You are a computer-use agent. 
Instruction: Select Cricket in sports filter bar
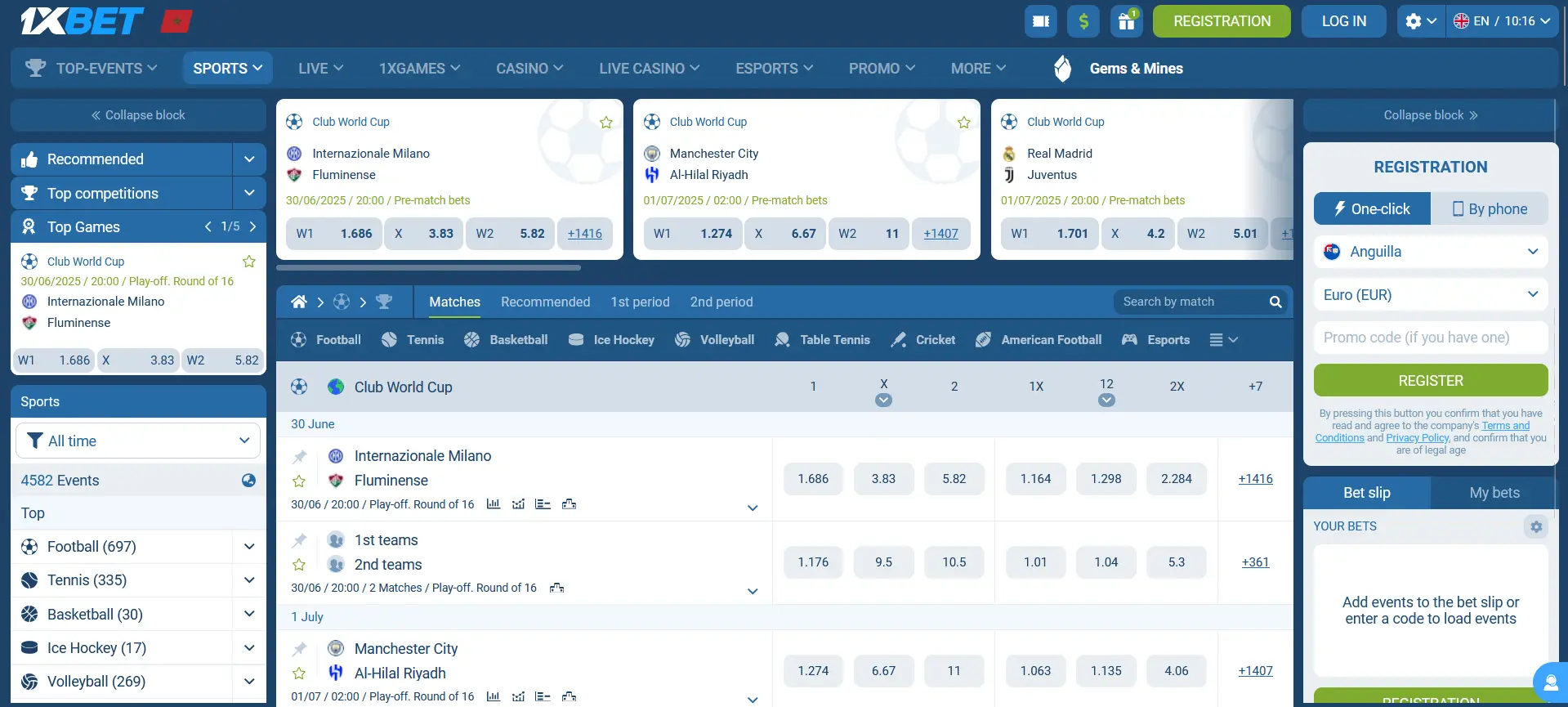click(922, 340)
